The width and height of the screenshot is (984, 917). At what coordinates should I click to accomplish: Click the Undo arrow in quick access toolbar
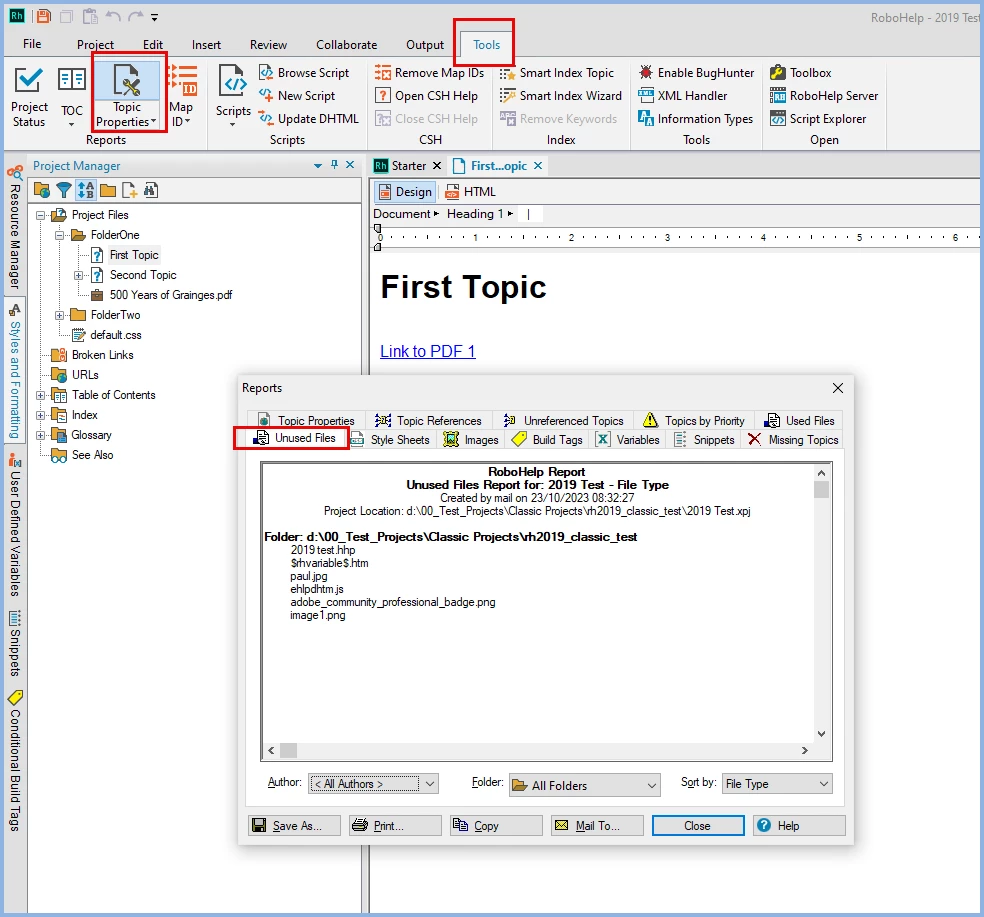tap(113, 16)
